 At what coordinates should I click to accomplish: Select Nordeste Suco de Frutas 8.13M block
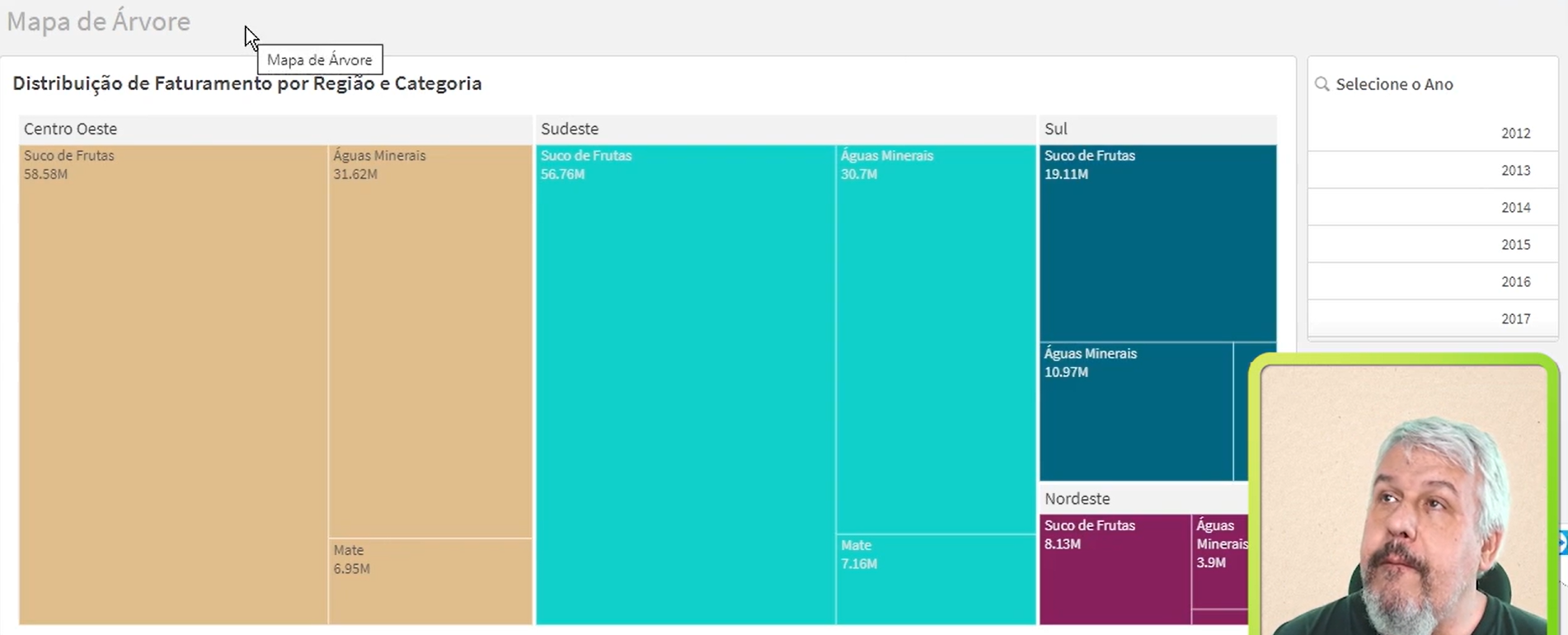[1115, 569]
